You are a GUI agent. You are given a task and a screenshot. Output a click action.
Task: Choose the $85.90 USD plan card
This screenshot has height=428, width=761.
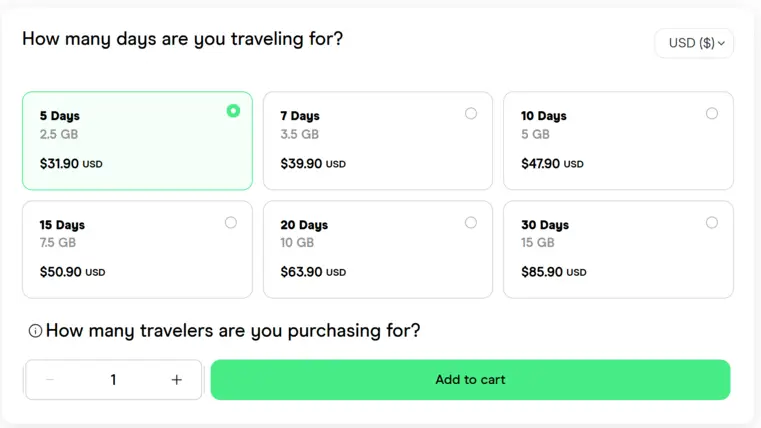(618, 249)
